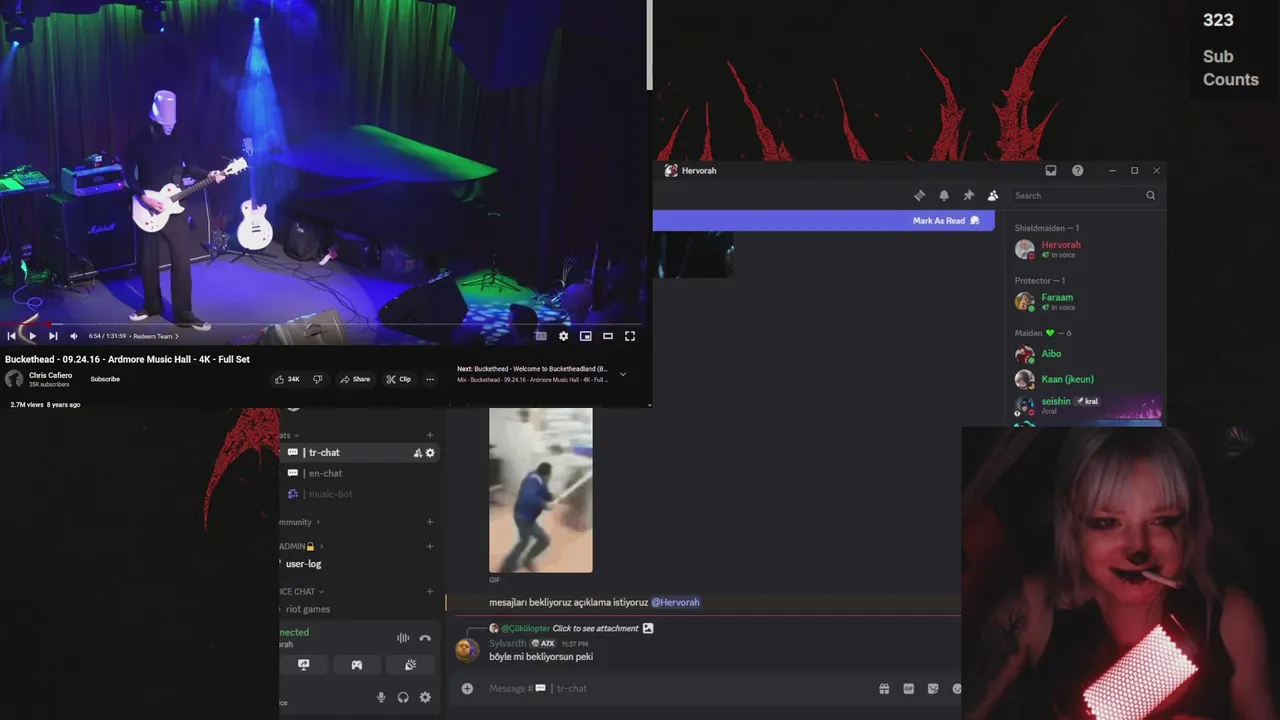Open notification settings bell in Discord
Screen dimensions: 1280x720
click(x=944, y=195)
